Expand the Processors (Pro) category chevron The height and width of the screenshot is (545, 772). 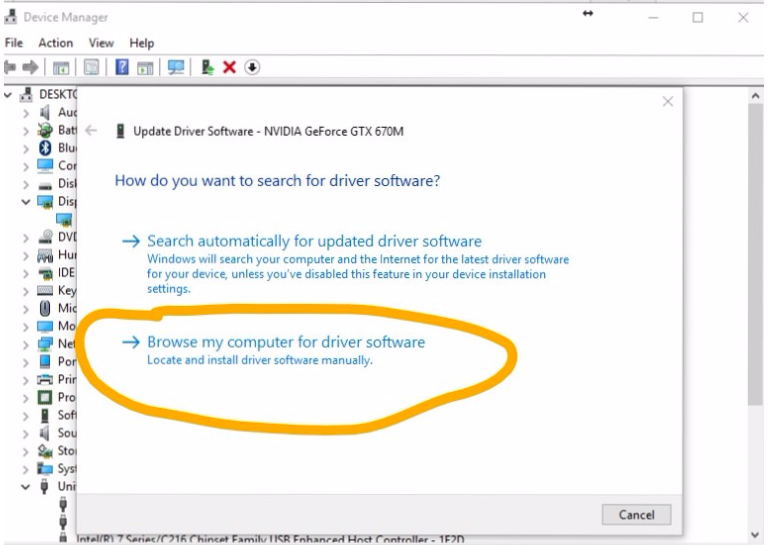pyautogui.click(x=26, y=398)
